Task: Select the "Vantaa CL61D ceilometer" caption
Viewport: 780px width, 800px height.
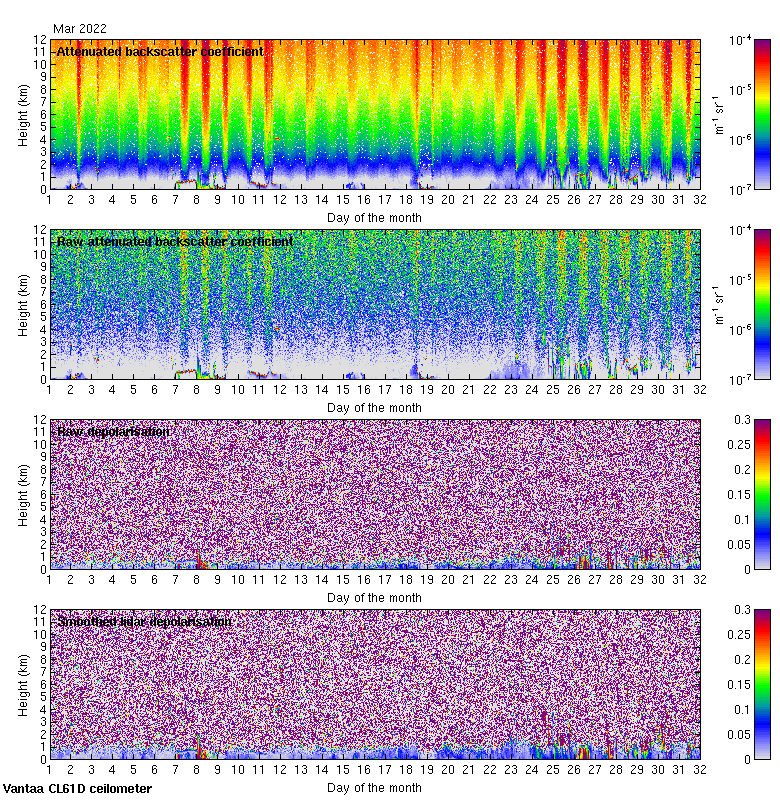Action: [77, 789]
